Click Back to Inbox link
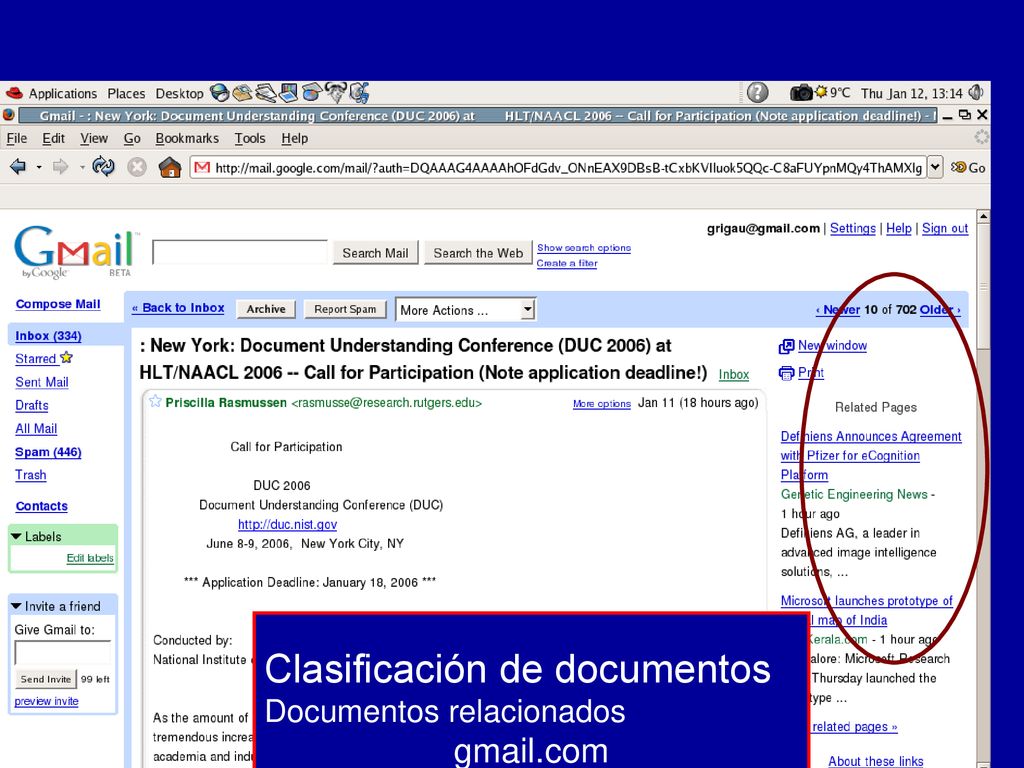This screenshot has height=768, width=1024. tap(178, 308)
